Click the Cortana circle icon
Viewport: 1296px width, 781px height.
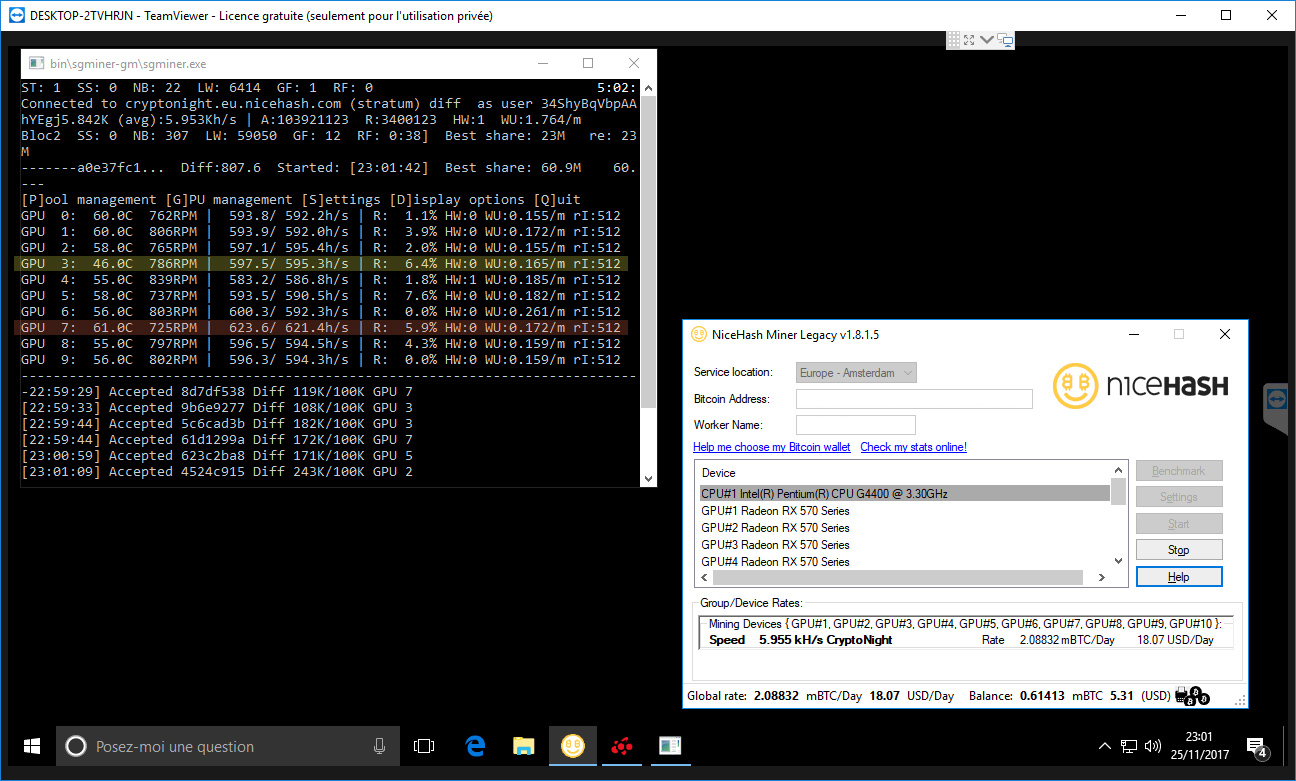click(75, 746)
